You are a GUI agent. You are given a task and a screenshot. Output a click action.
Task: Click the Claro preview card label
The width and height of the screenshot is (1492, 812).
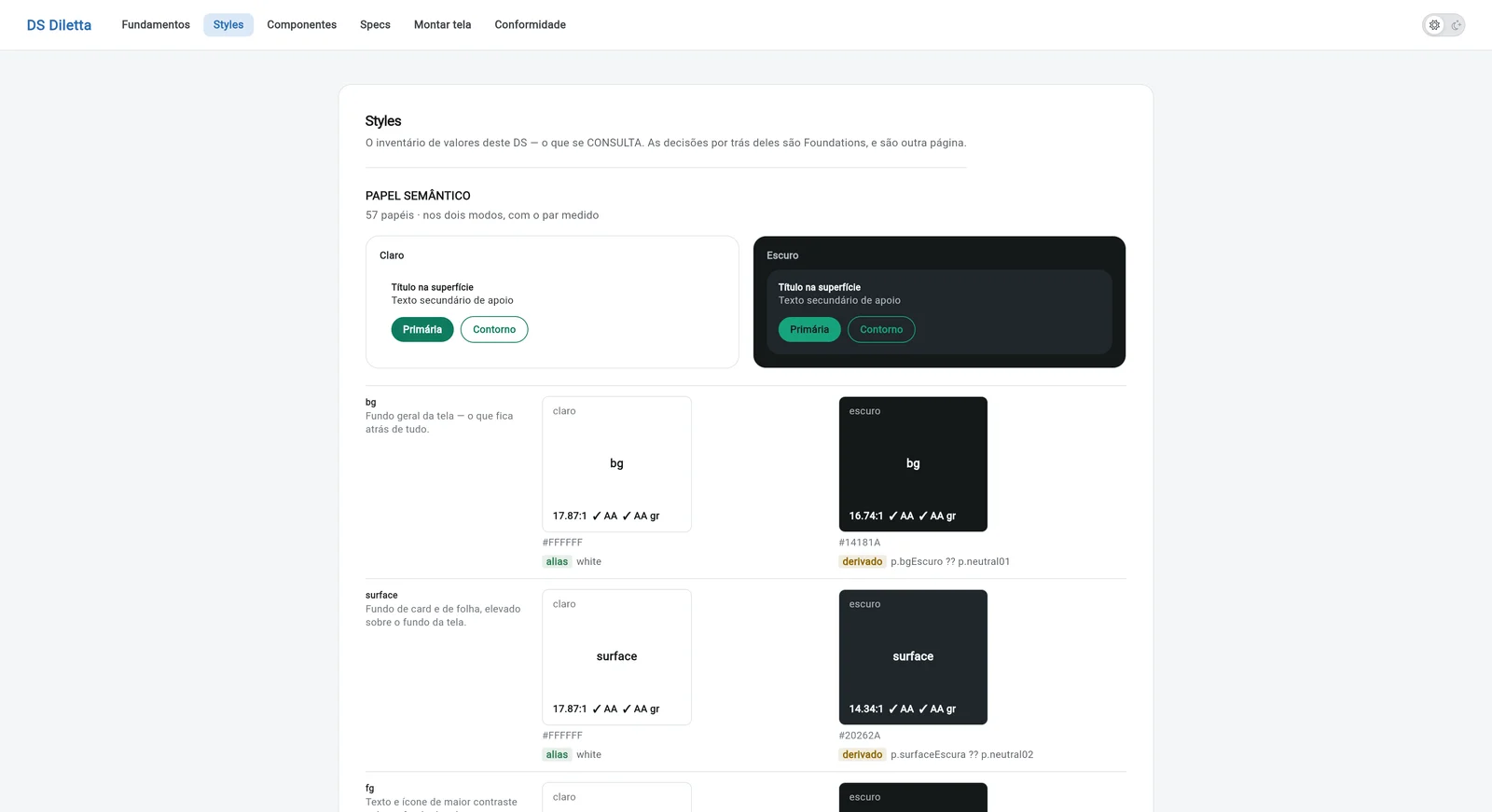coord(392,255)
